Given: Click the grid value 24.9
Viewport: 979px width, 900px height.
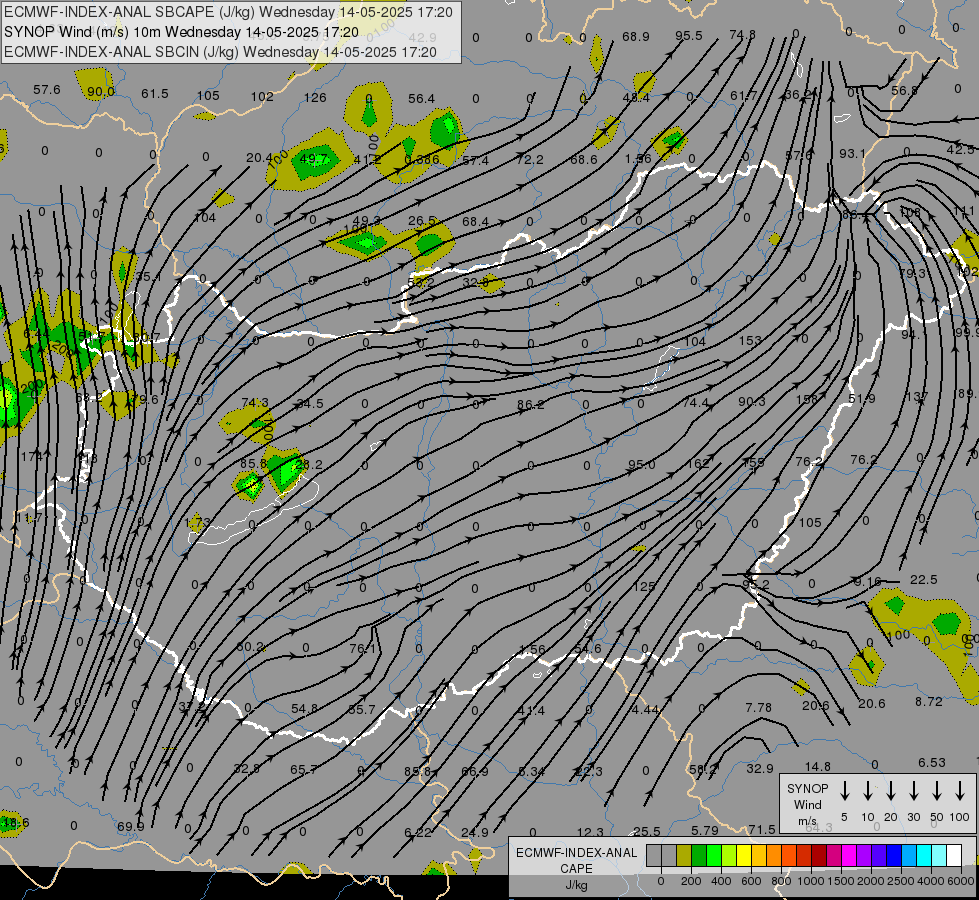Looking at the screenshot, I should click(x=475, y=833).
